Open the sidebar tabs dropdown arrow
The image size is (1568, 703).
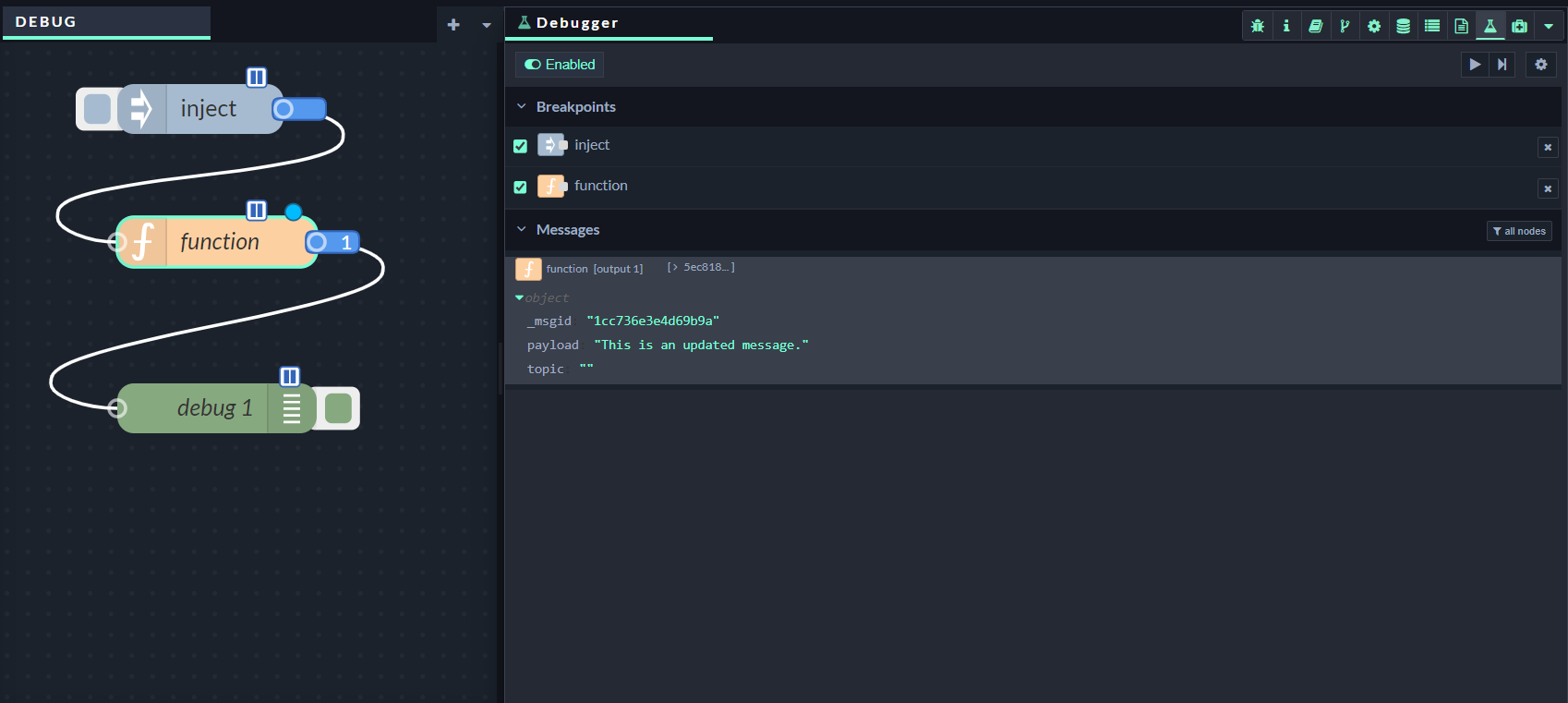[1549, 26]
